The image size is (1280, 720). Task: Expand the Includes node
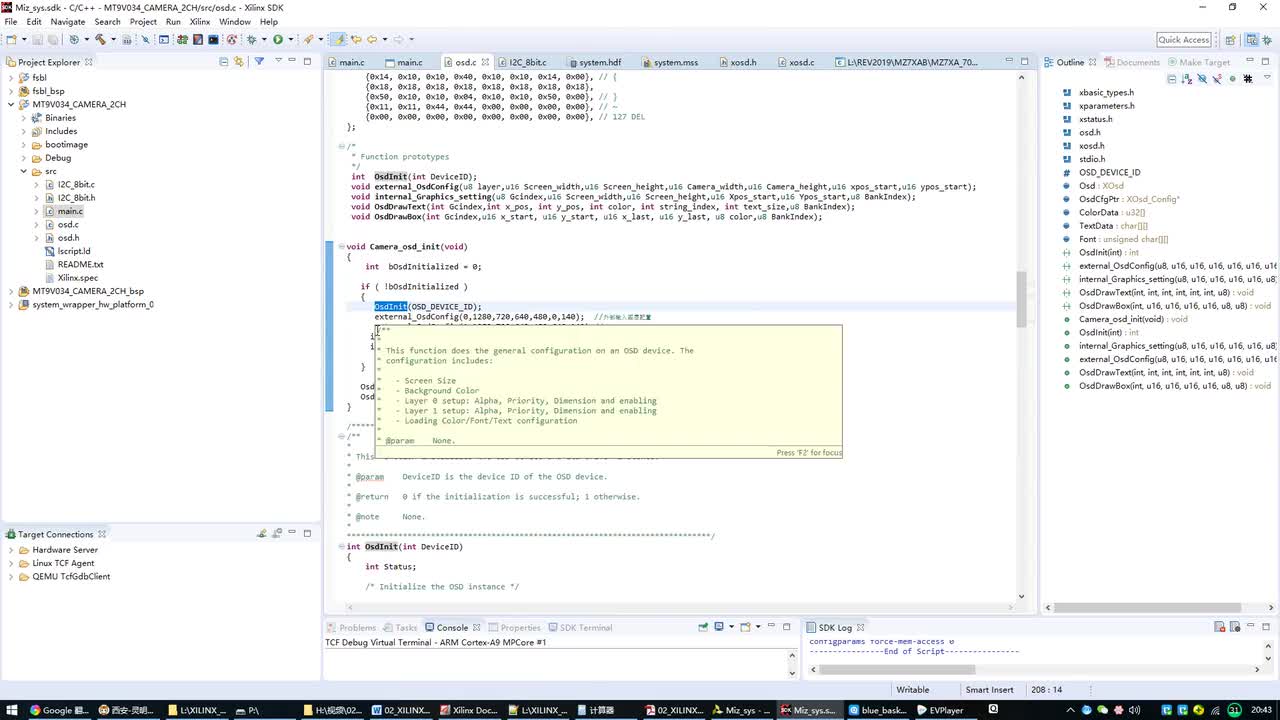(23, 131)
